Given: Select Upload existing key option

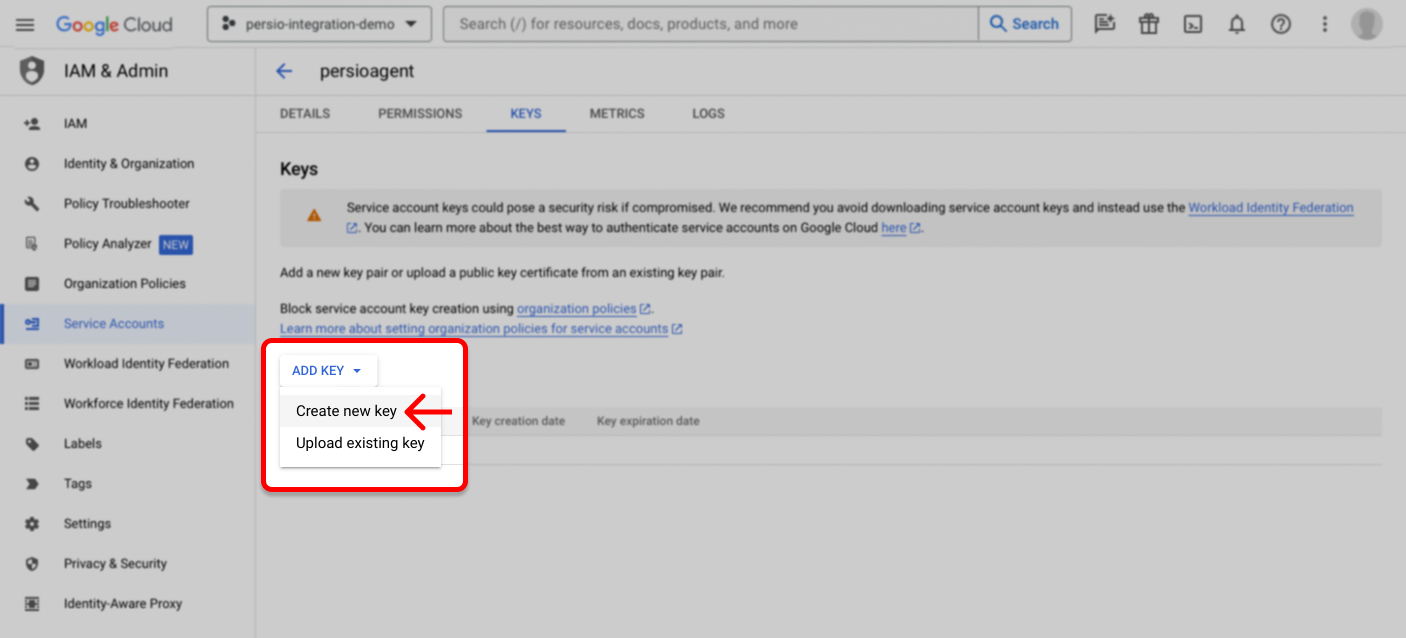Looking at the screenshot, I should coord(360,443).
